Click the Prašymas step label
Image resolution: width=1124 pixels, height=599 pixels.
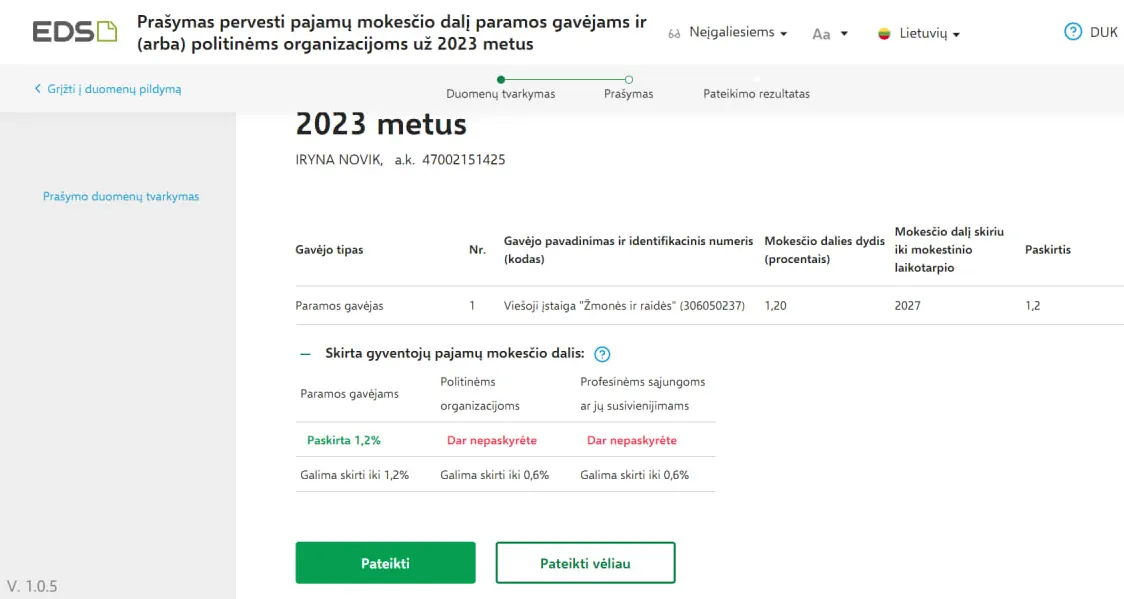pos(629,93)
